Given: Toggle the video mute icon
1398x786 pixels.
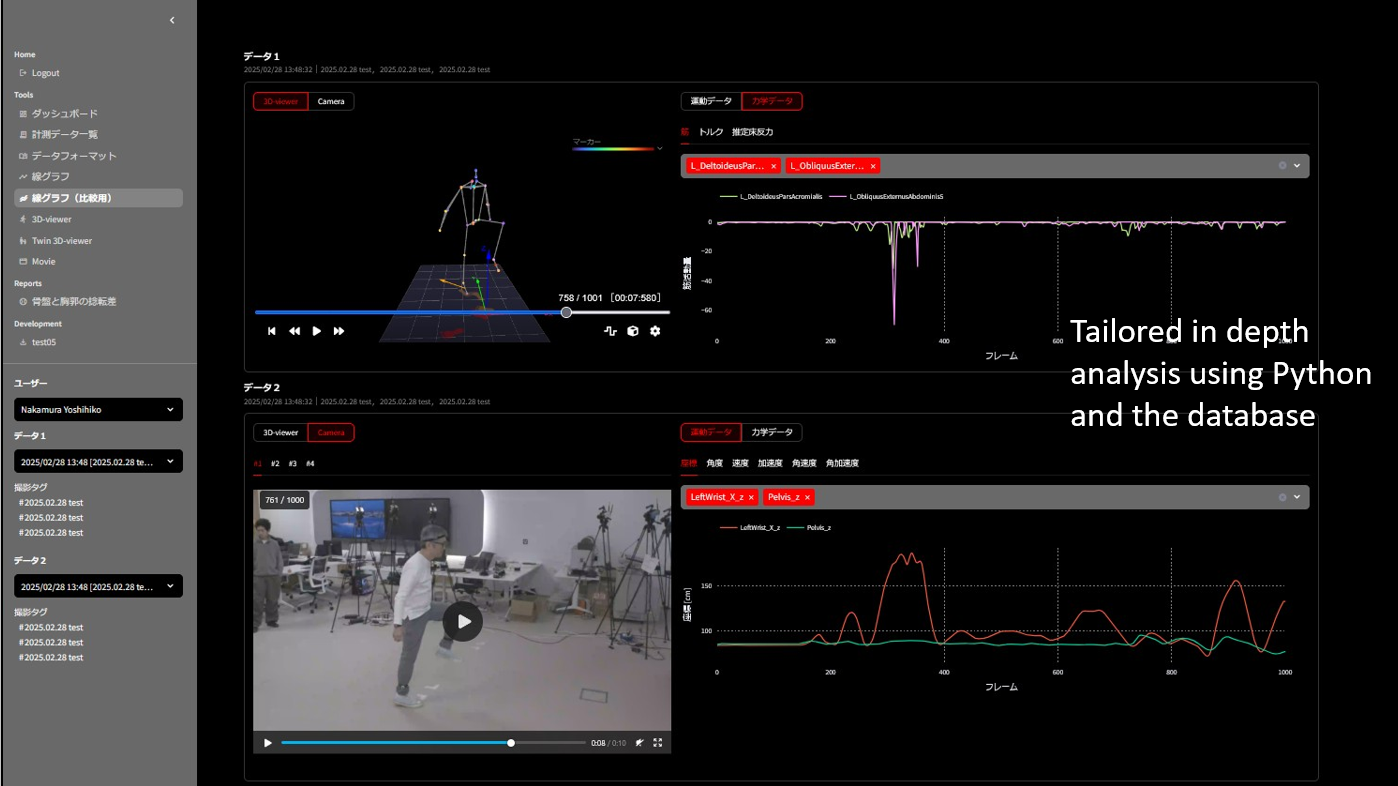Looking at the screenshot, I should pyautogui.click(x=639, y=743).
